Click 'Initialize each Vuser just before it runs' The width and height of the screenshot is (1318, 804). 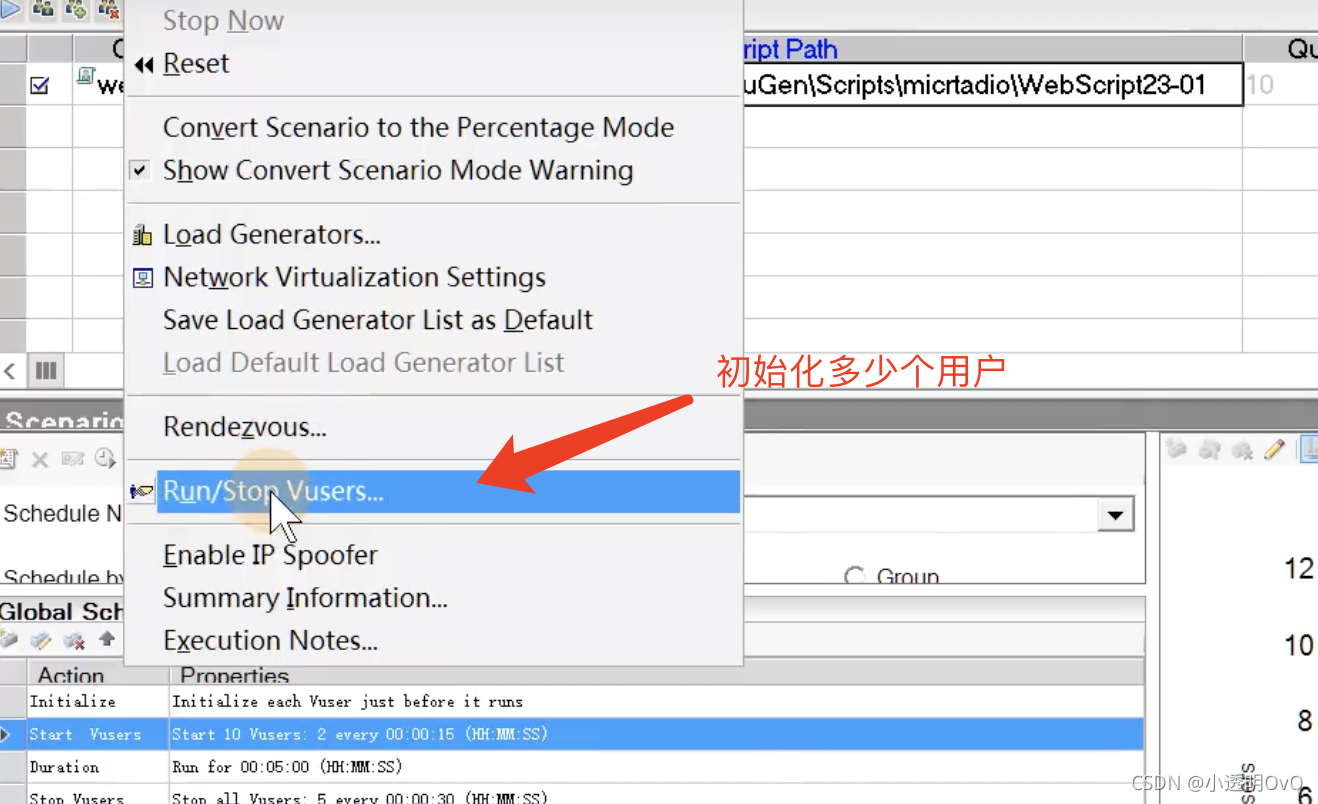point(347,702)
